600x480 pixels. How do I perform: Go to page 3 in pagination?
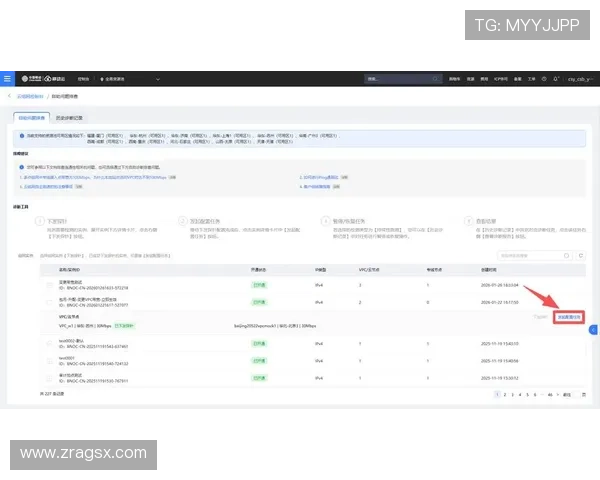click(x=512, y=395)
